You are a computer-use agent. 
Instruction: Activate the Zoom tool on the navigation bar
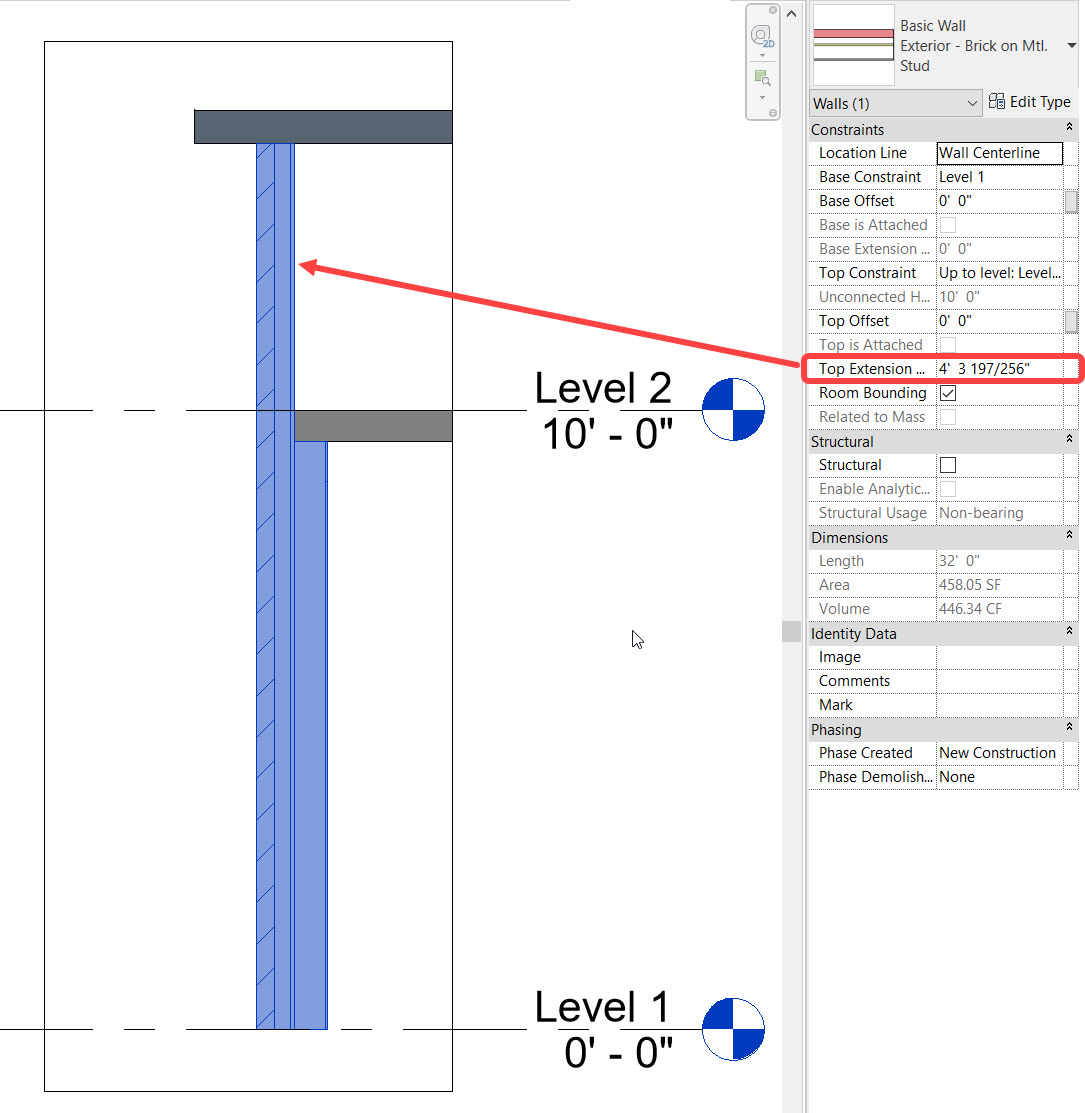click(x=761, y=76)
